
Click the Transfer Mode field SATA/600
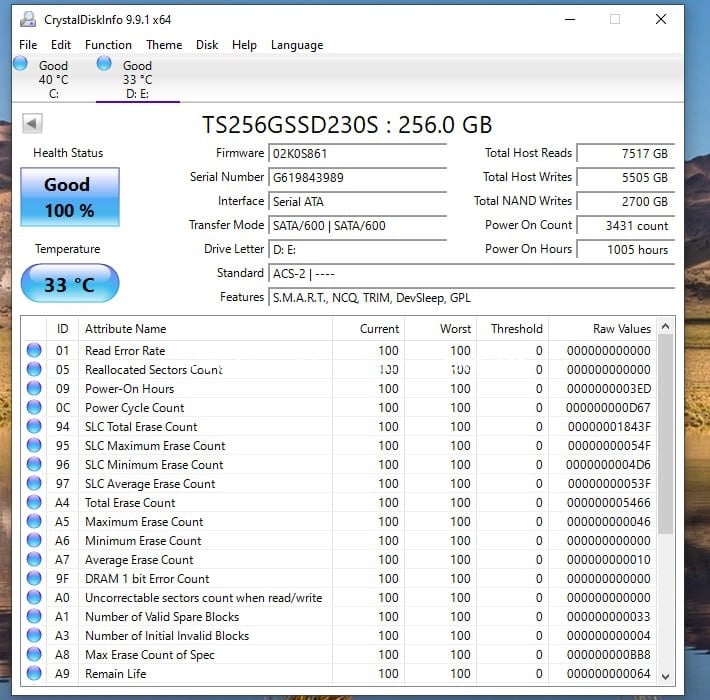click(357, 225)
